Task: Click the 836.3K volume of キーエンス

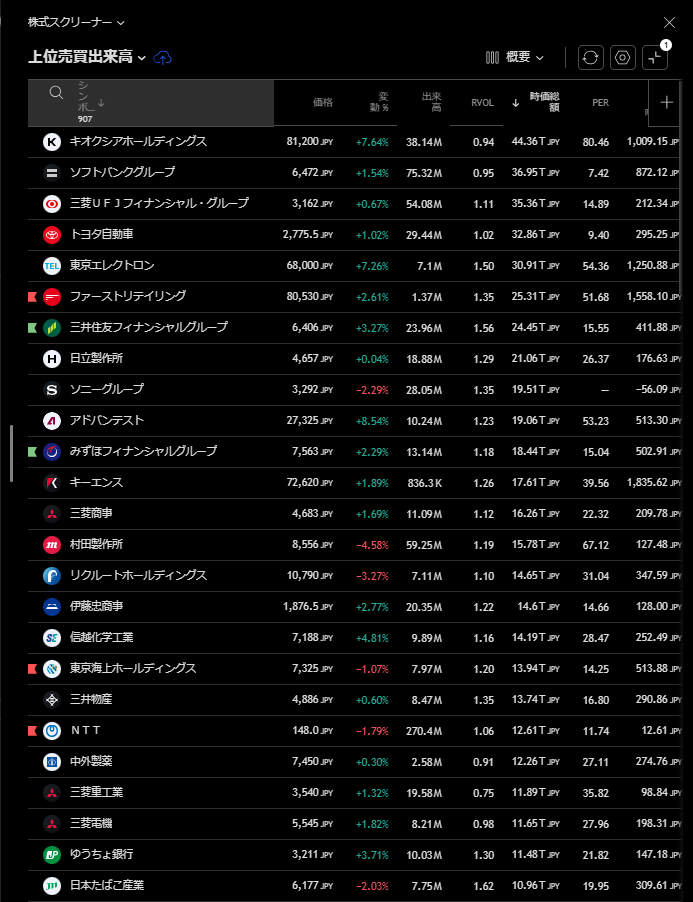Action: 424,483
